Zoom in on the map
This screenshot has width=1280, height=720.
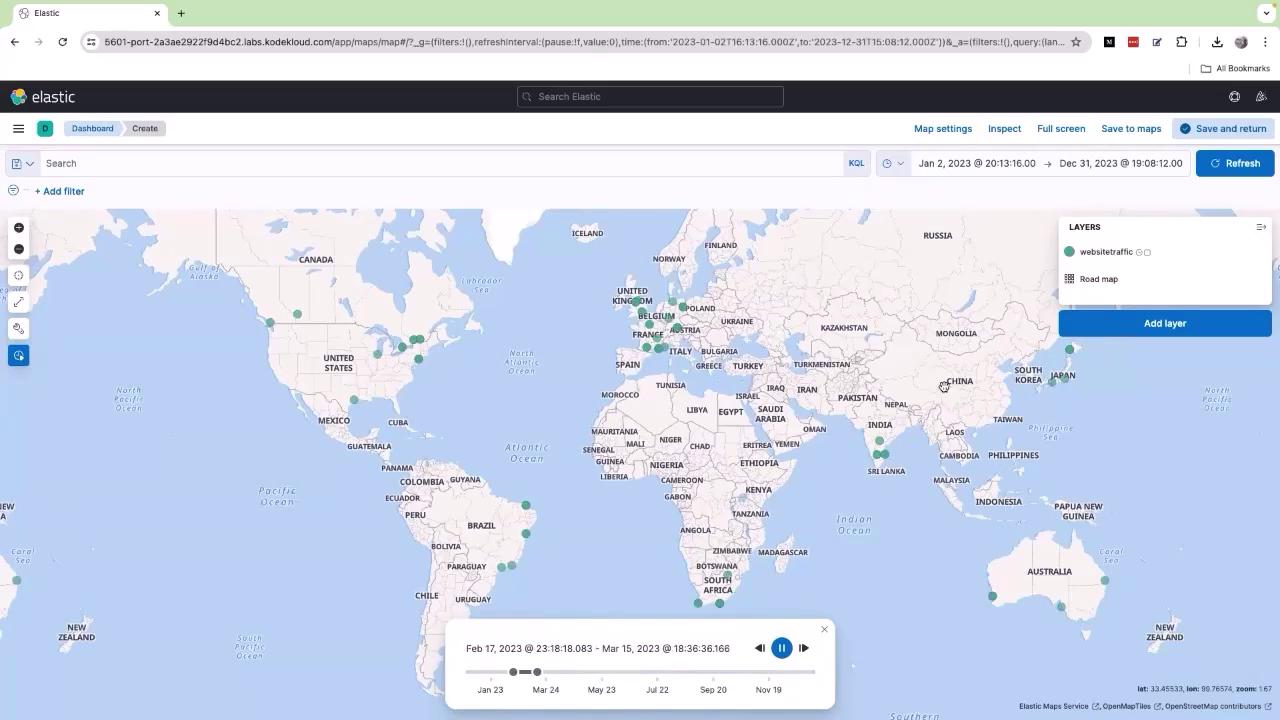click(x=18, y=228)
